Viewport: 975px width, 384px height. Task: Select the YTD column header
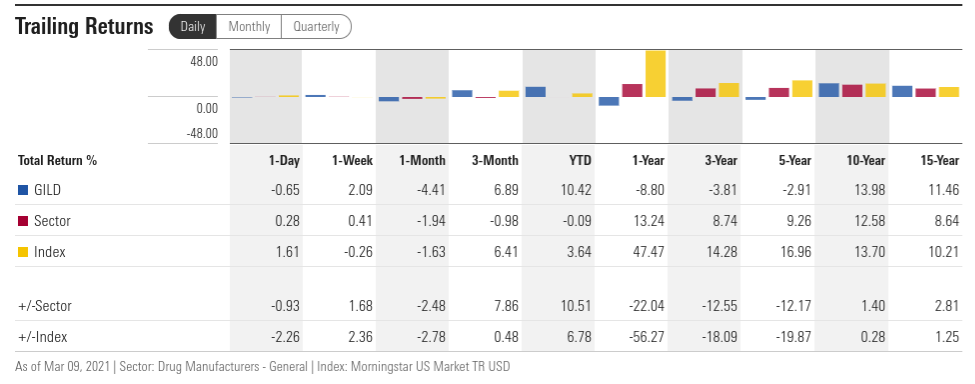coord(580,160)
